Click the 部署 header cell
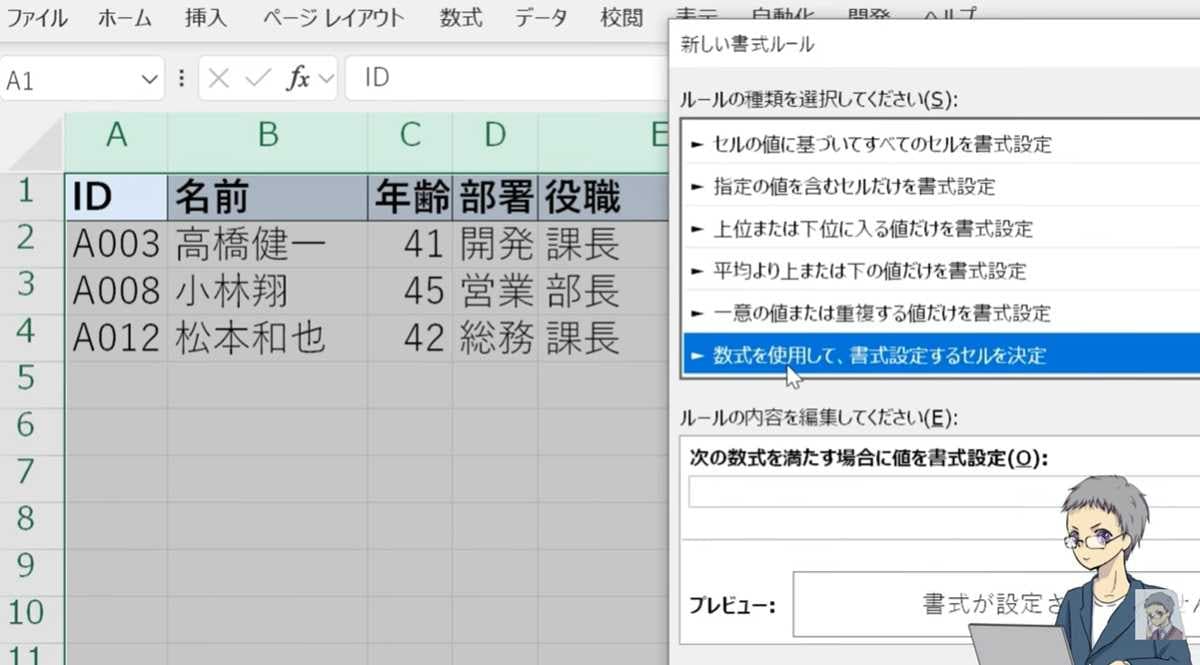1200x665 pixels. [495, 197]
